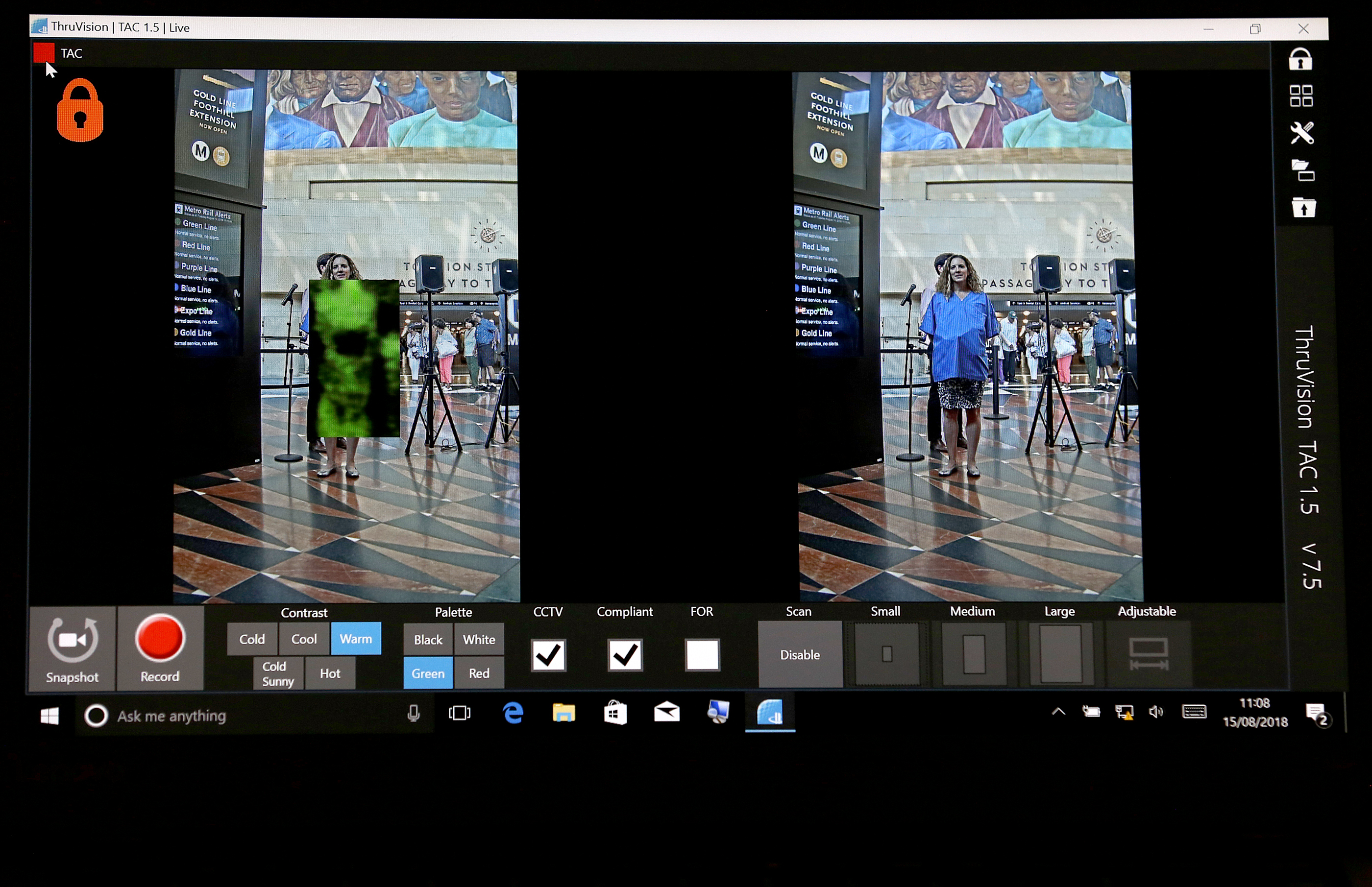Click the lock icon in right sidebar
This screenshot has height=887, width=1372.
coord(1300,59)
